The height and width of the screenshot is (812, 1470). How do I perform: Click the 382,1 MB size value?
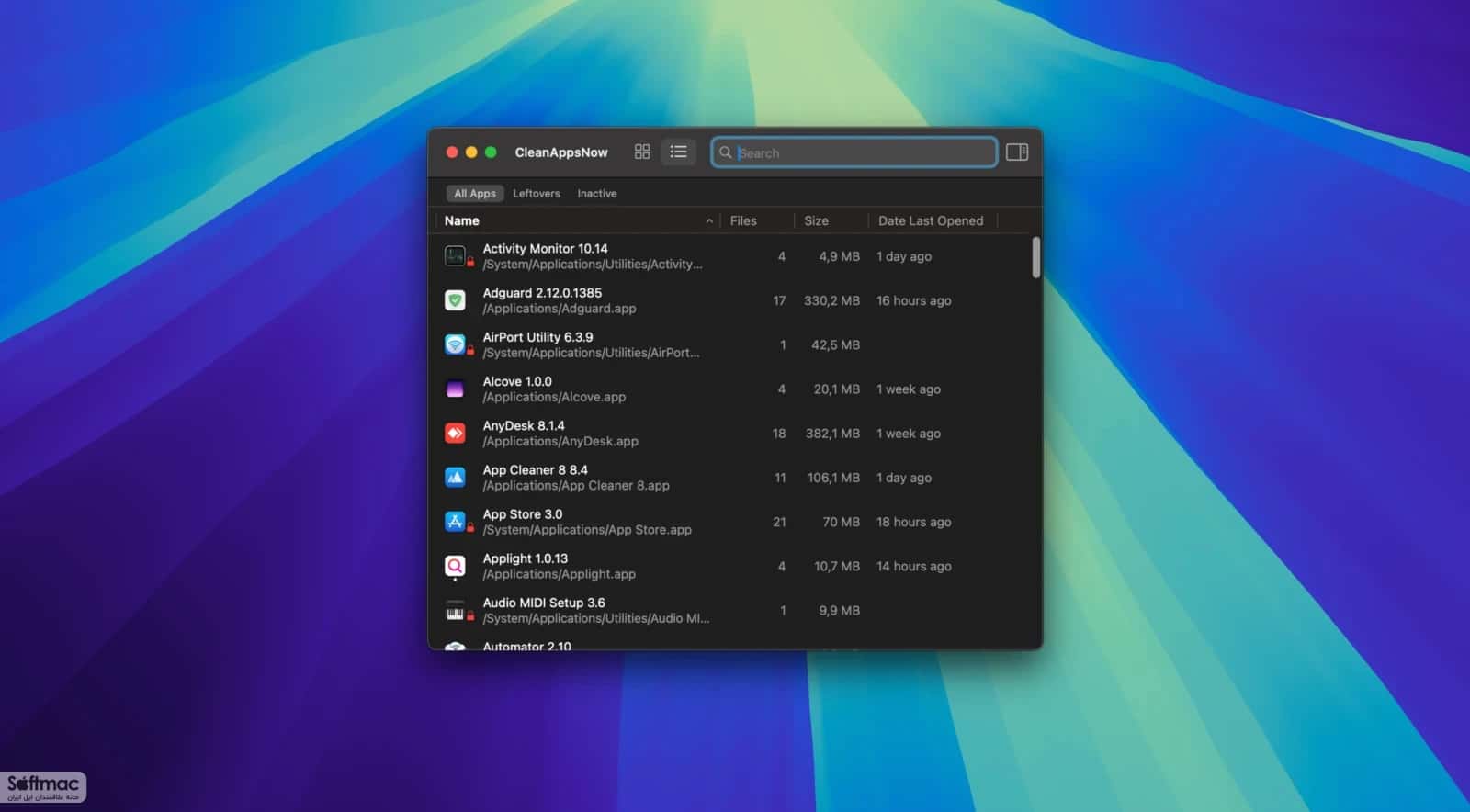(x=832, y=433)
